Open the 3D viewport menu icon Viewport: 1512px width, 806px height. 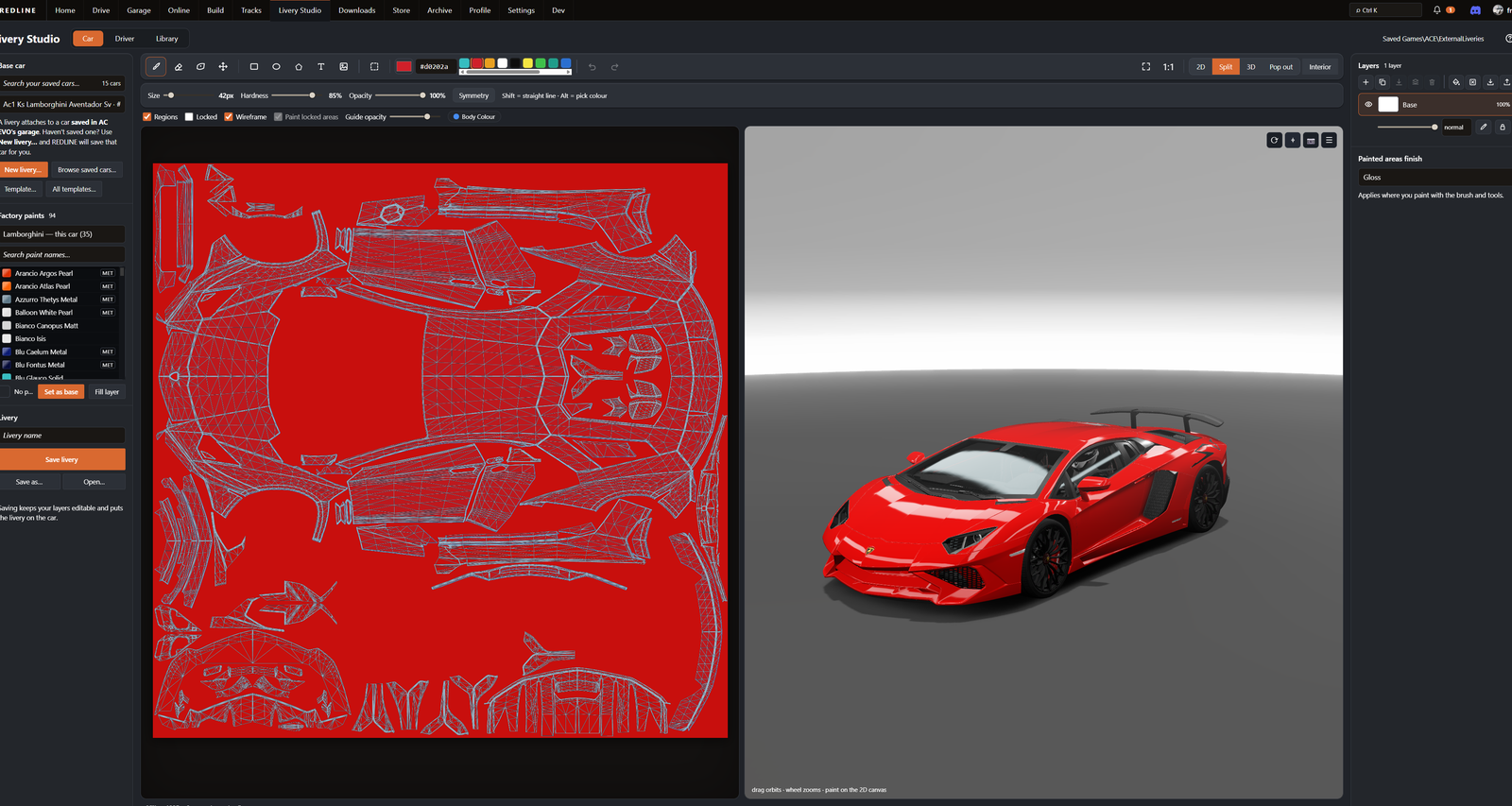(x=1329, y=140)
